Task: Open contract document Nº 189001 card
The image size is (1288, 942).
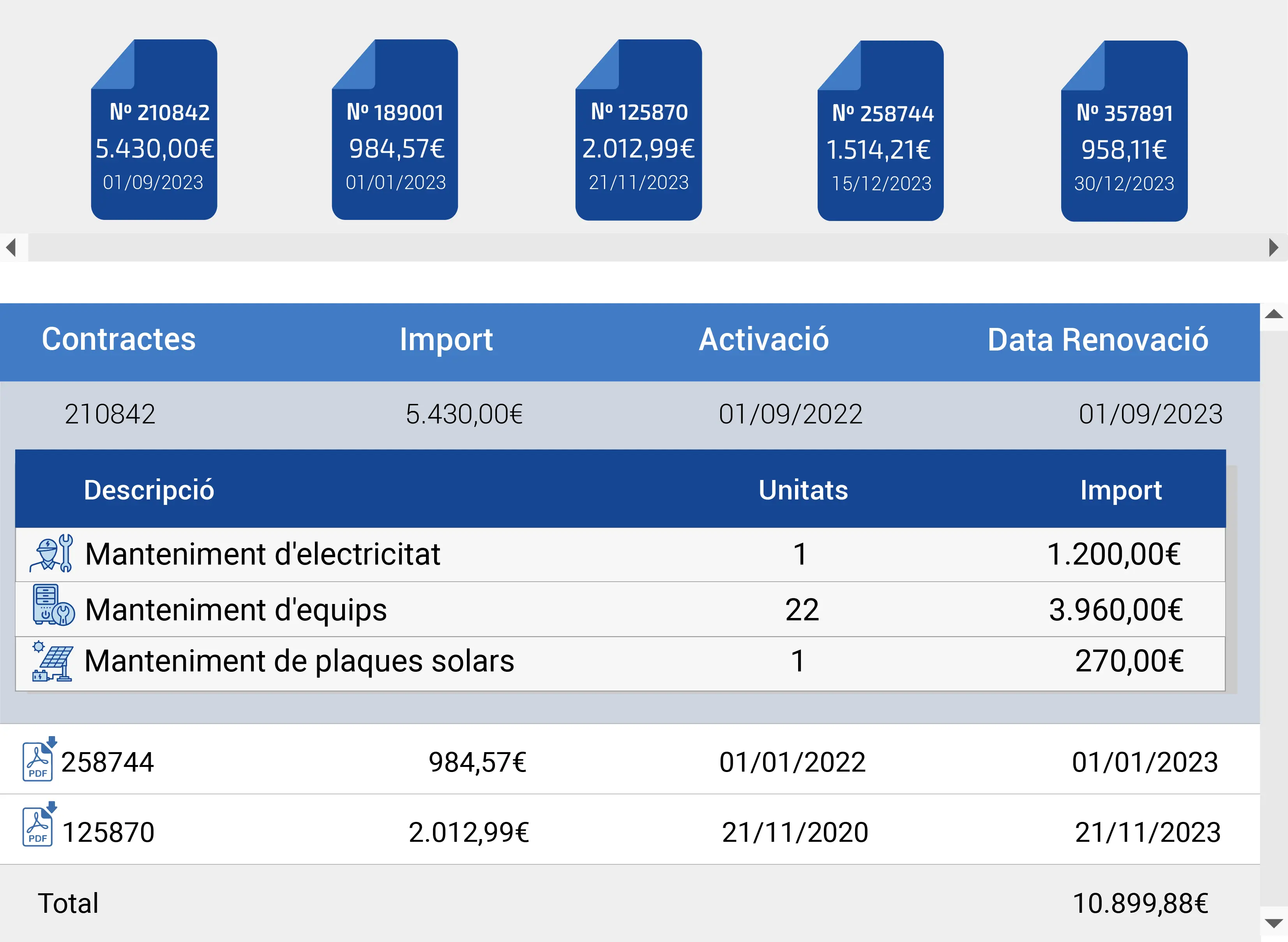Action: [x=395, y=129]
